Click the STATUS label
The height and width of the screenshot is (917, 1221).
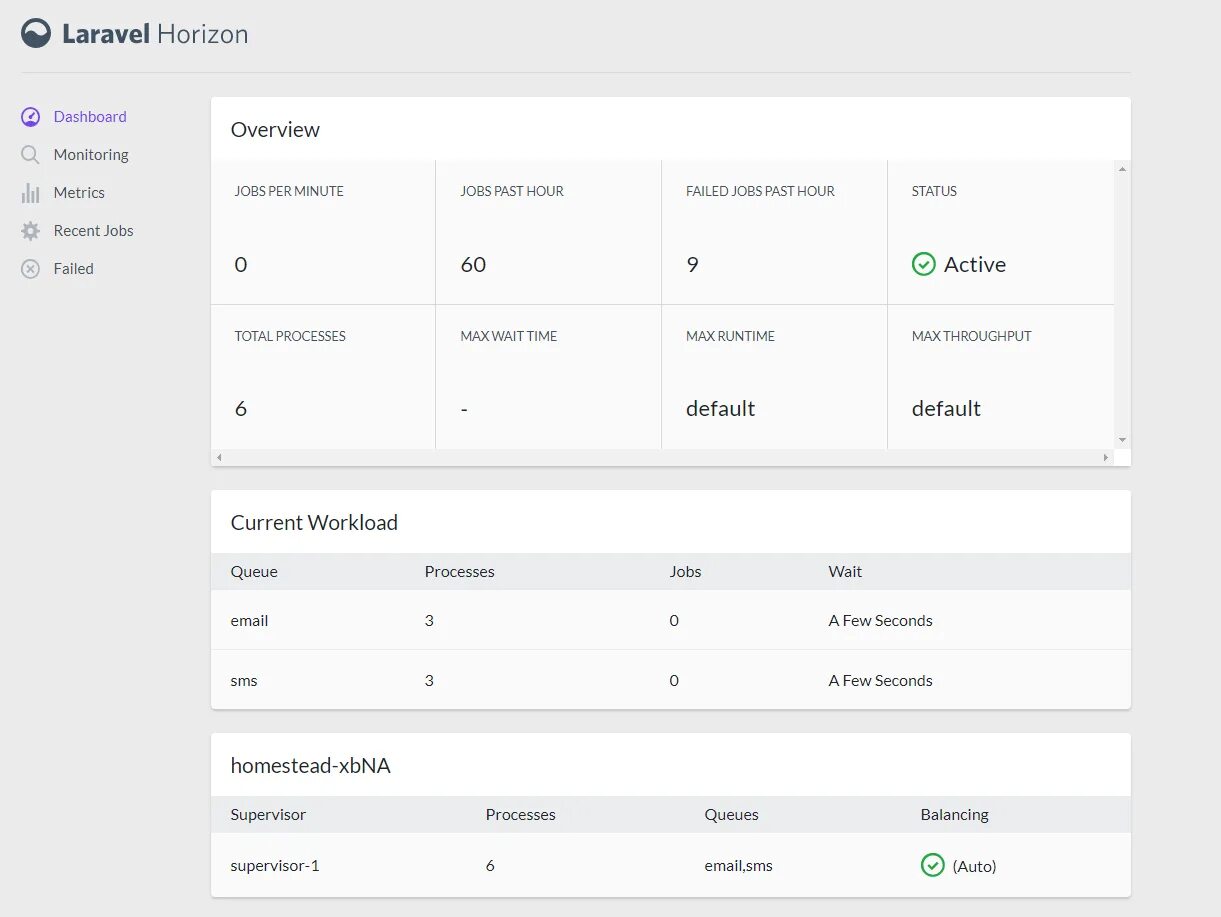[934, 191]
